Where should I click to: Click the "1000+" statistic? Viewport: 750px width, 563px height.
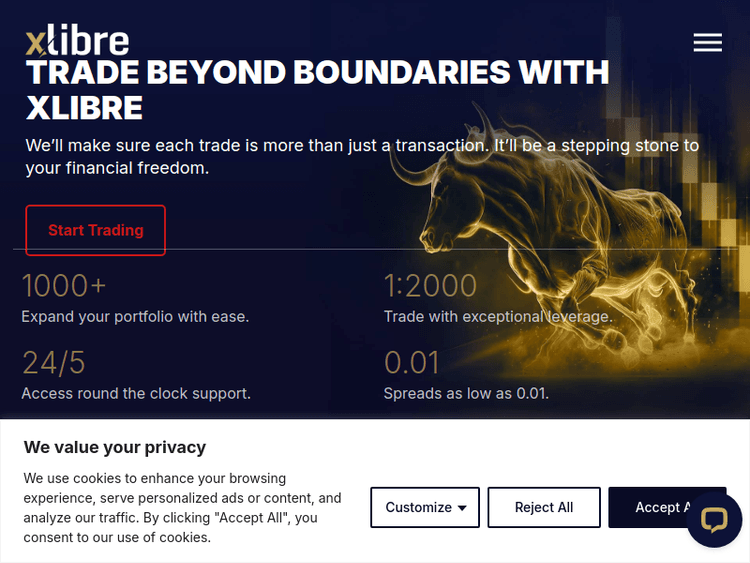64,286
